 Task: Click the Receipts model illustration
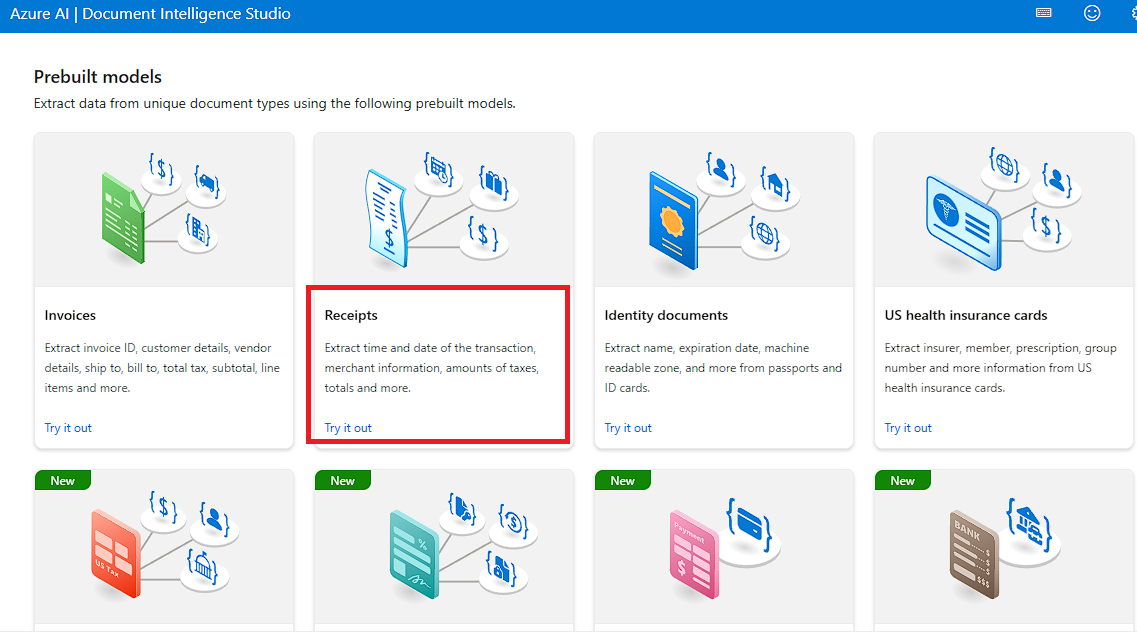[443, 207]
